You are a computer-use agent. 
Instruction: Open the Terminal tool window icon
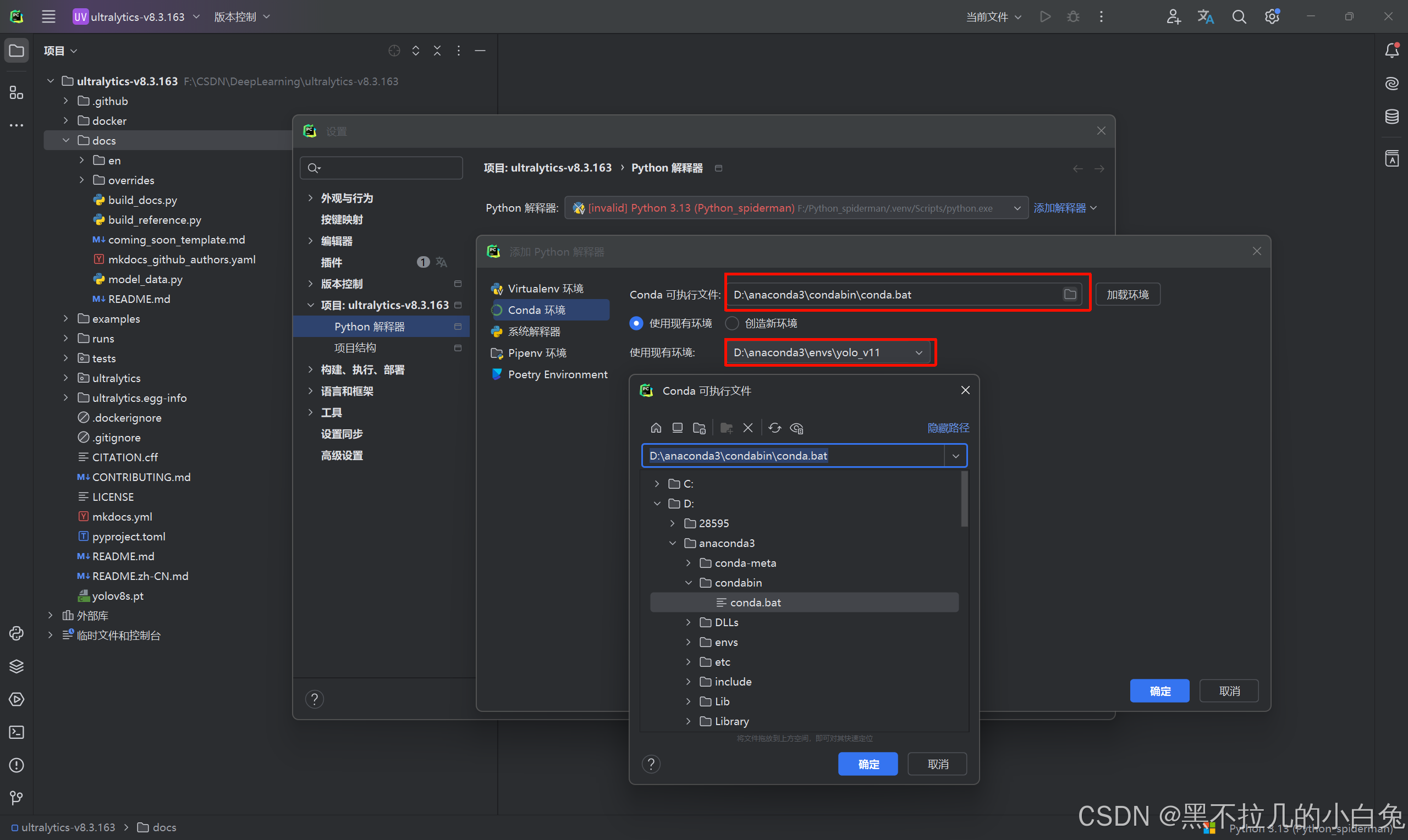pos(16,732)
